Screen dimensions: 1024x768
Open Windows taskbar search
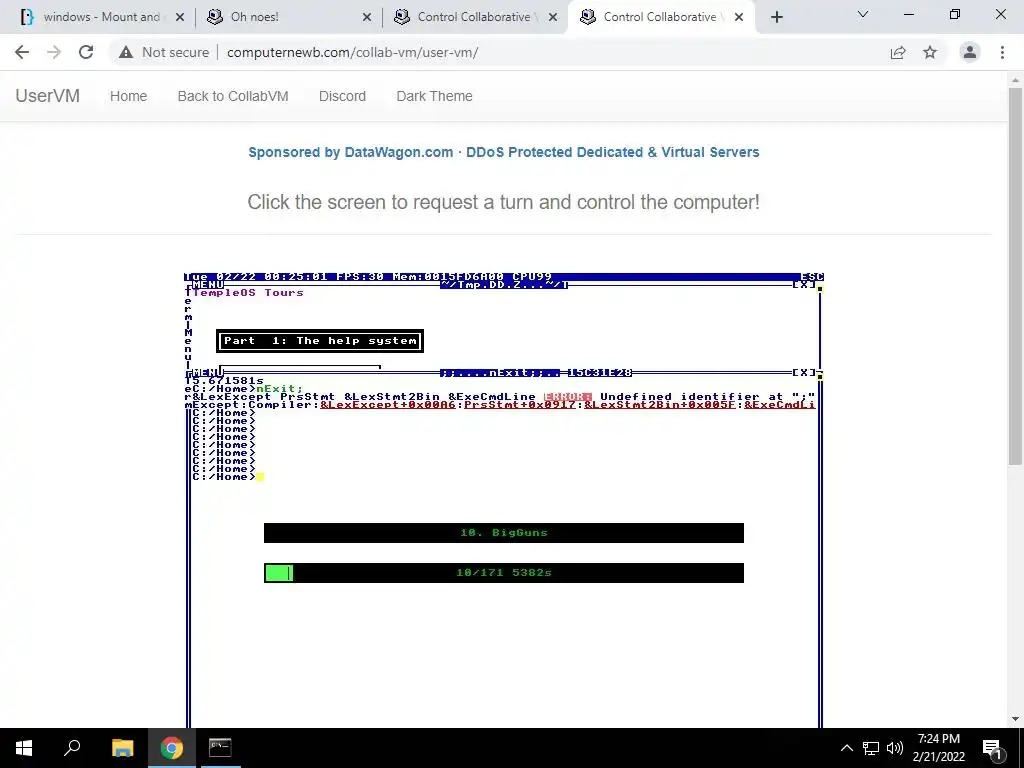click(x=72, y=748)
